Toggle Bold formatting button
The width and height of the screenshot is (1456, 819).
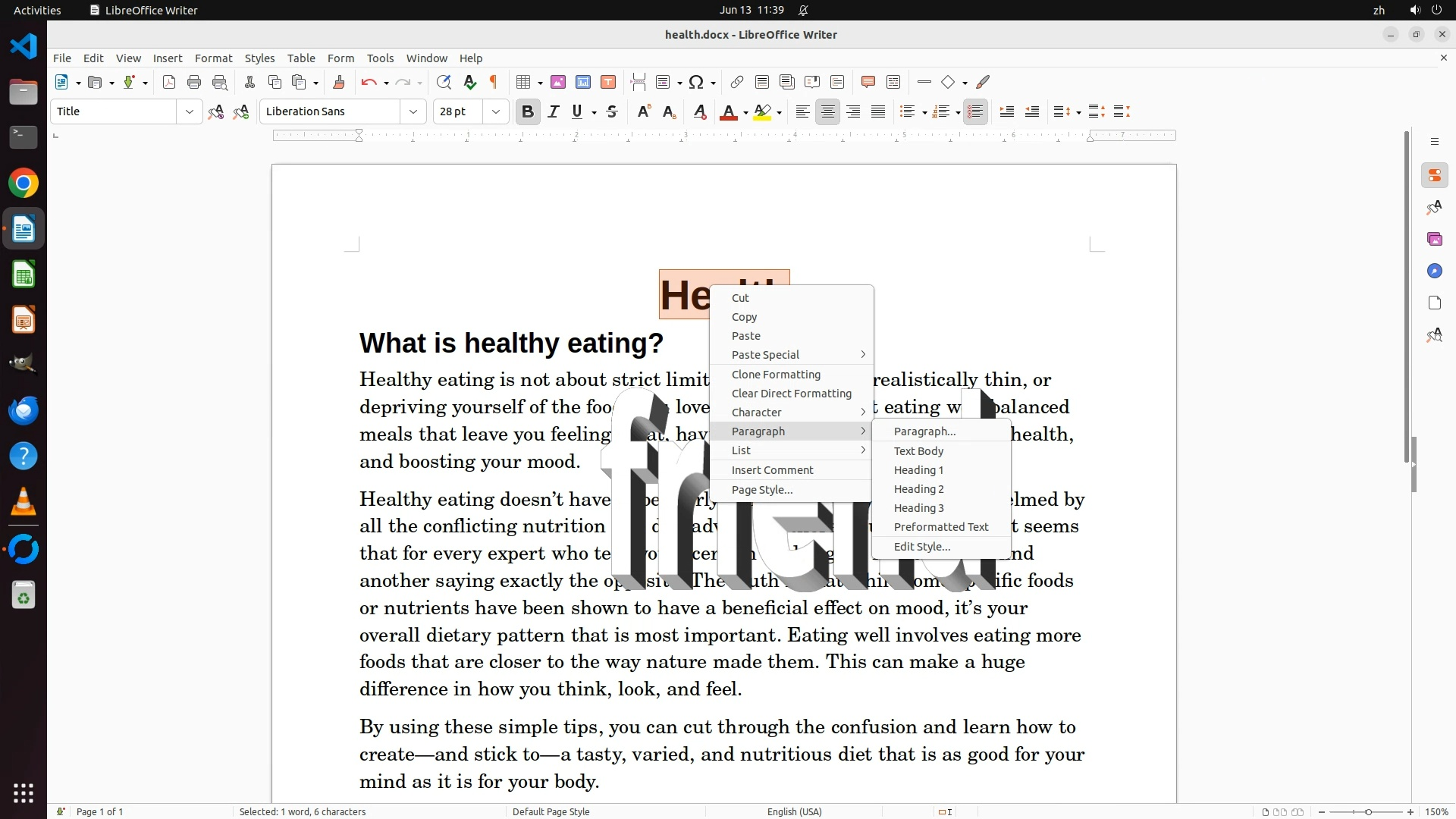point(528,112)
